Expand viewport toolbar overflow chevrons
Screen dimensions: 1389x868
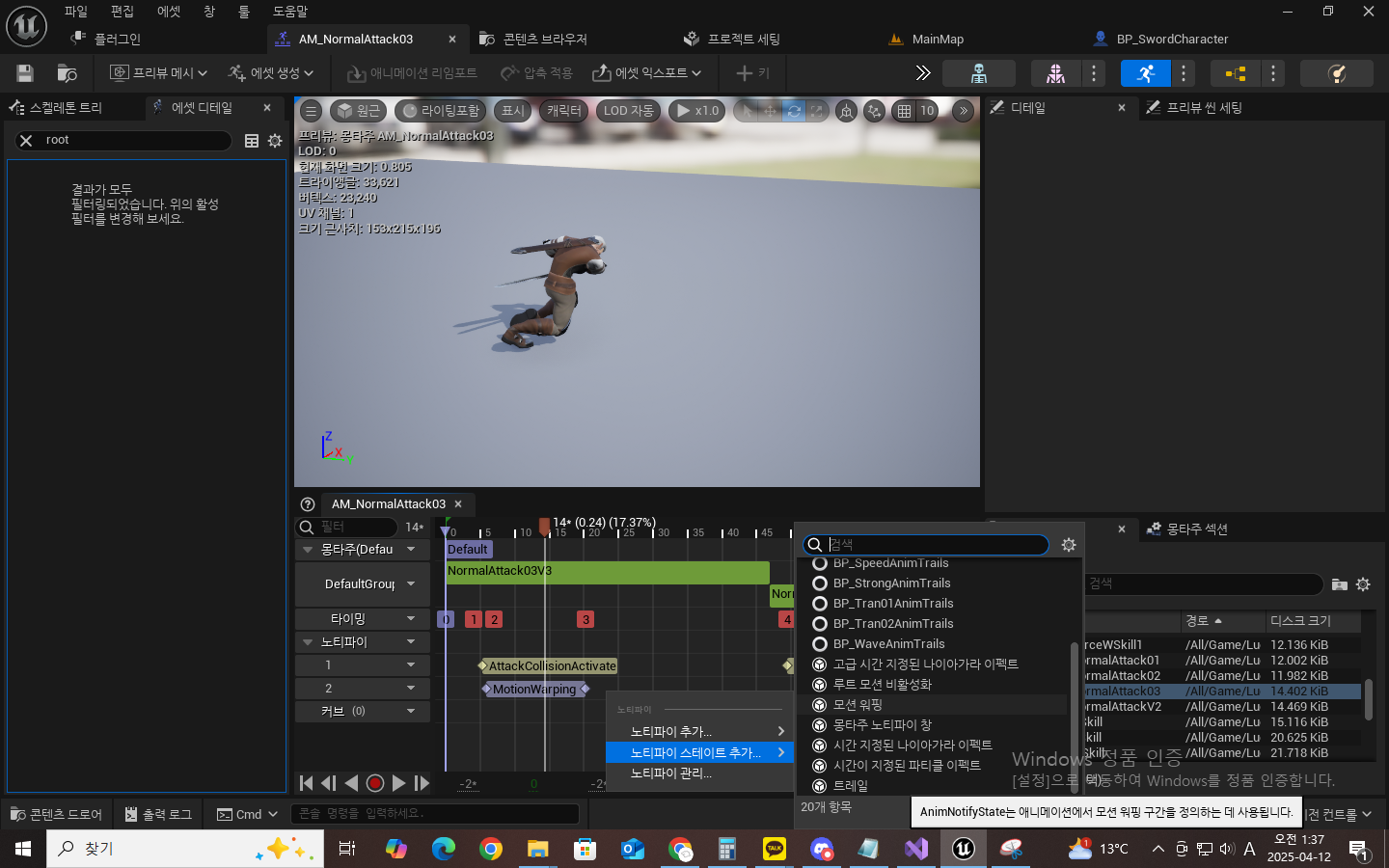[x=963, y=111]
